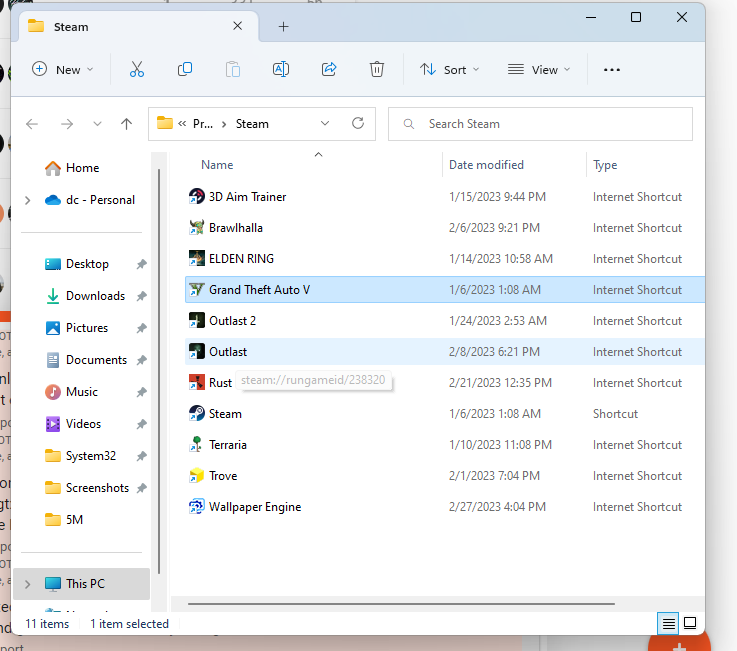737x651 pixels.
Task: Click the horizontal scrollbar in file list
Action: pos(400,604)
